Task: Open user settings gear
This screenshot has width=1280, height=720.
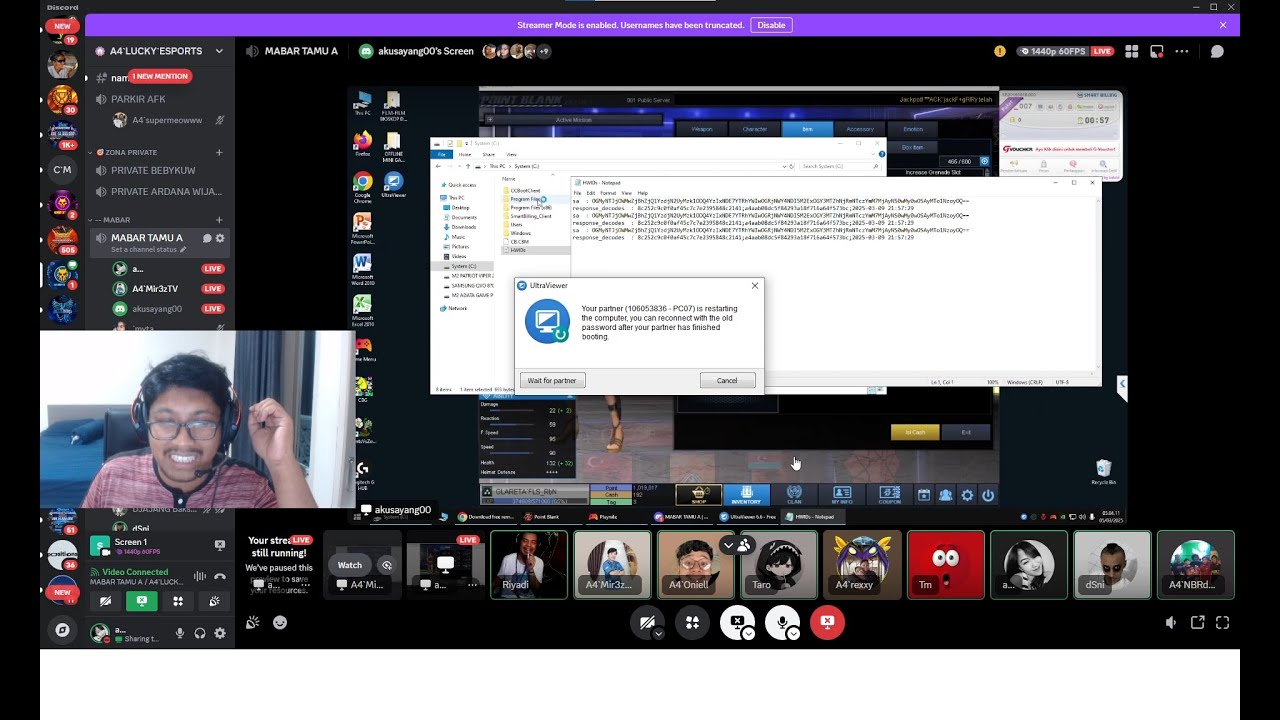Action: [x=220, y=633]
